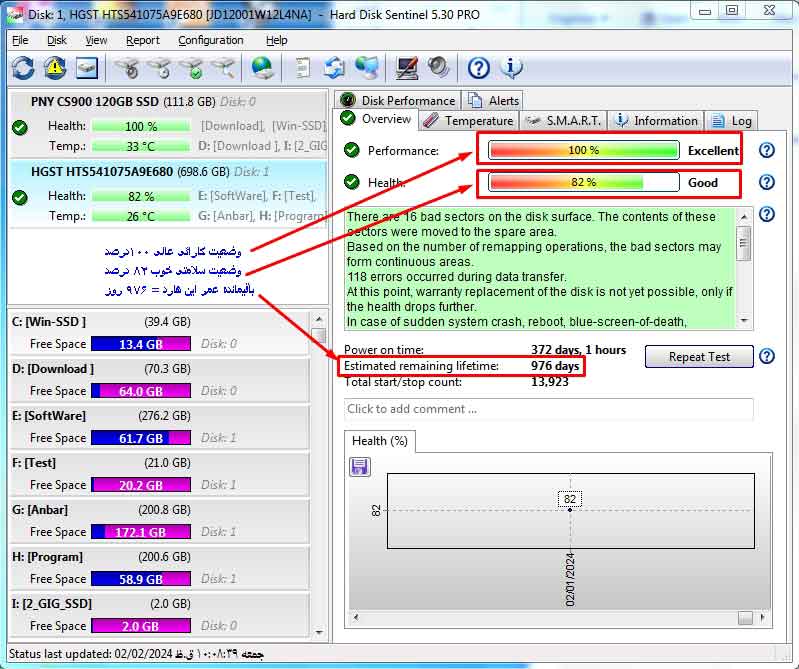
Task: Select the G: [Anbar] partition
Action: [159, 521]
